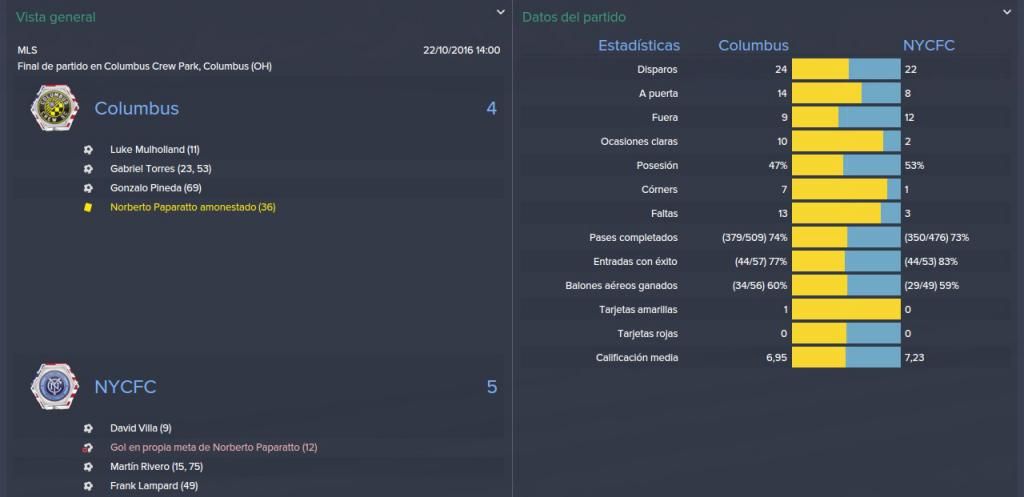Click goal icon next to Gonzalo Pineda
This screenshot has width=1024, height=497.
88,188
